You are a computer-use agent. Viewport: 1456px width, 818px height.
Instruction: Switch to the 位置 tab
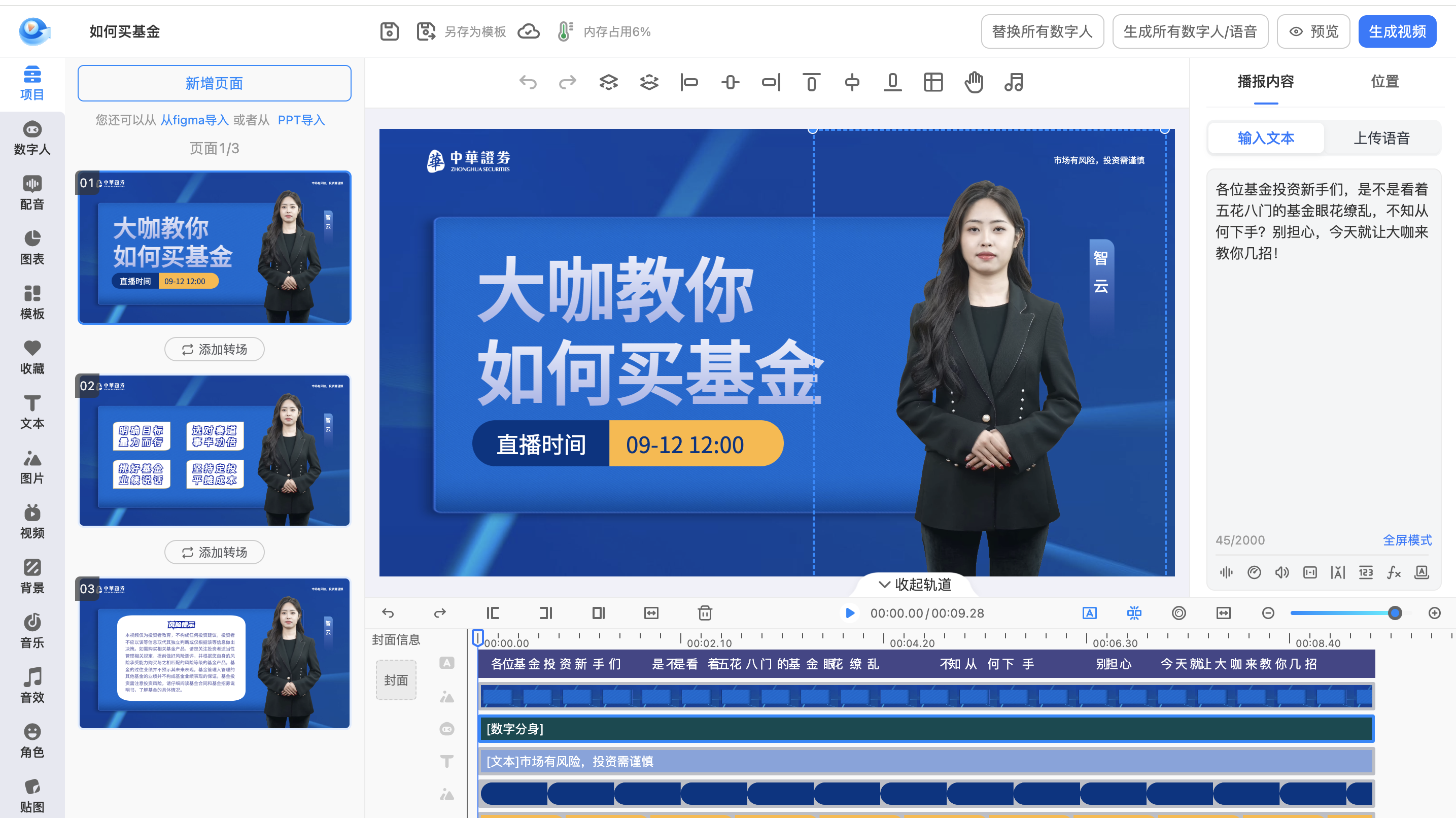(x=1385, y=81)
